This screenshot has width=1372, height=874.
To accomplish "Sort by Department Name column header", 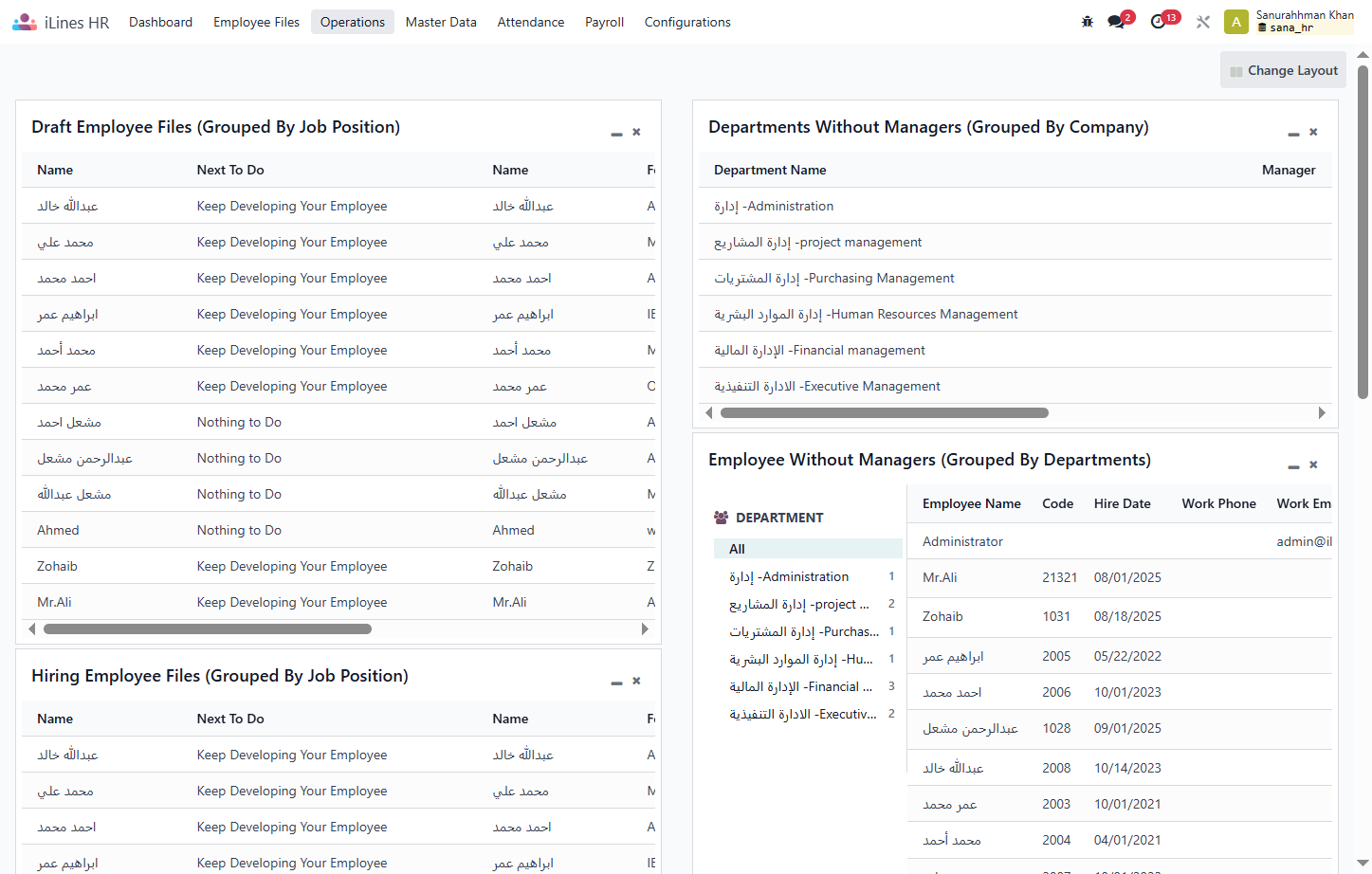I will click(x=770, y=170).
